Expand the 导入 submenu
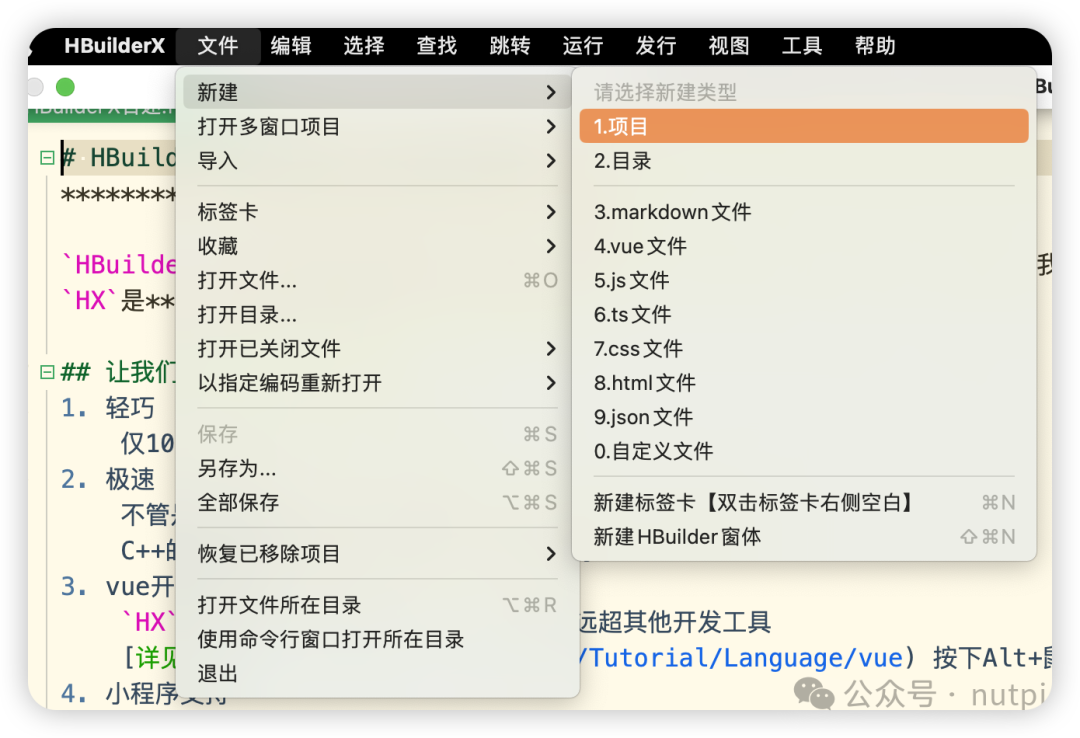 pos(377,161)
